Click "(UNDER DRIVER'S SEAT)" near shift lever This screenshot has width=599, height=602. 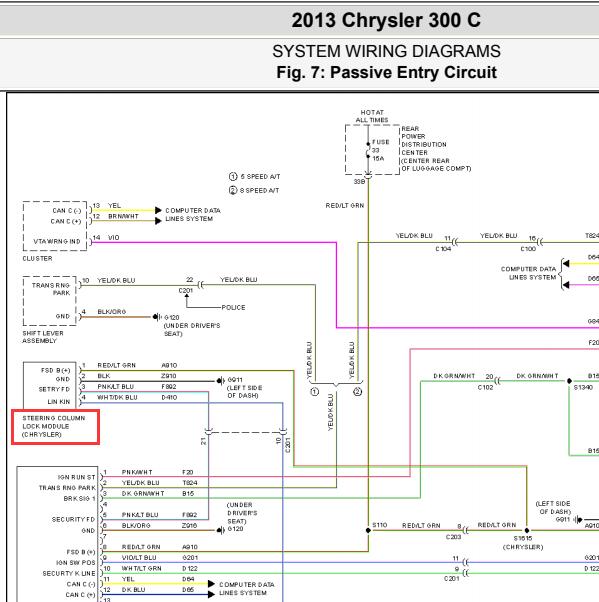(192, 330)
